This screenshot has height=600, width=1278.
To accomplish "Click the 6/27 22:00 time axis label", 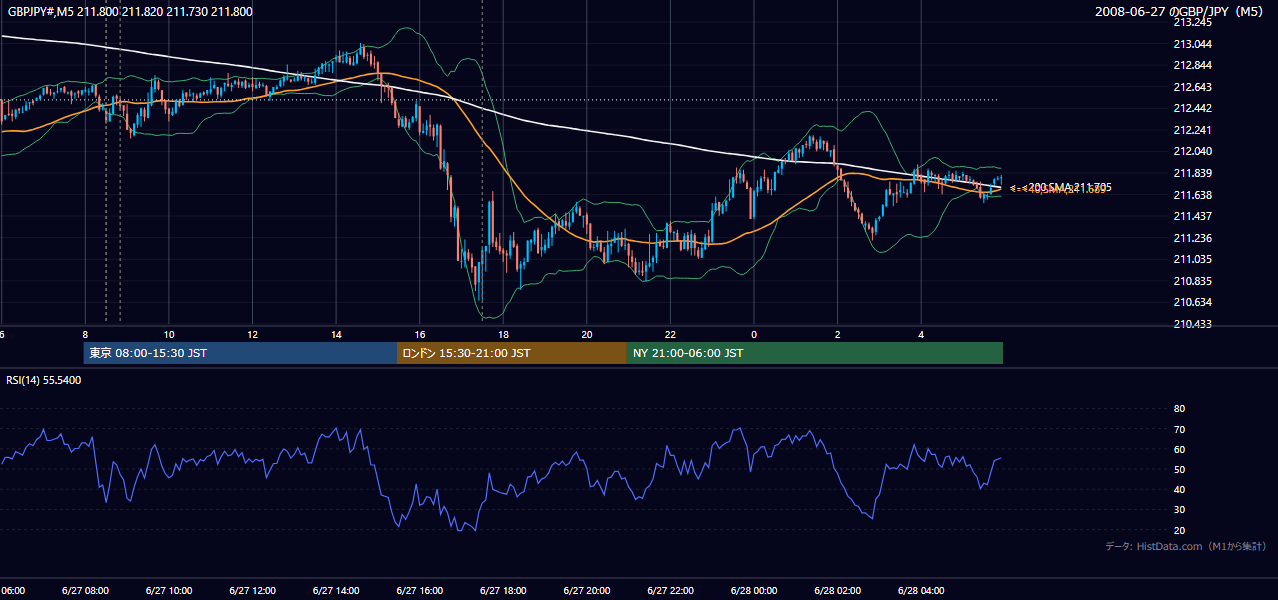I will (670, 590).
